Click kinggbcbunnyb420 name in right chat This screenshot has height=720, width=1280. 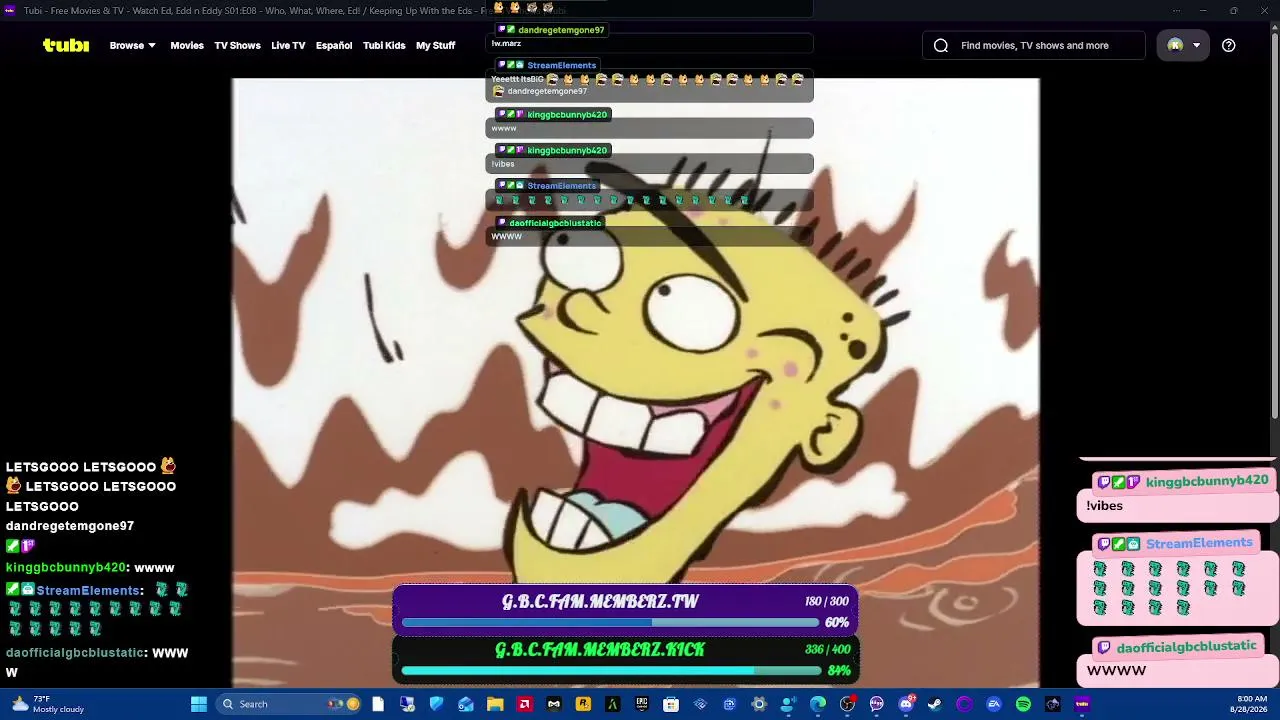(1207, 481)
